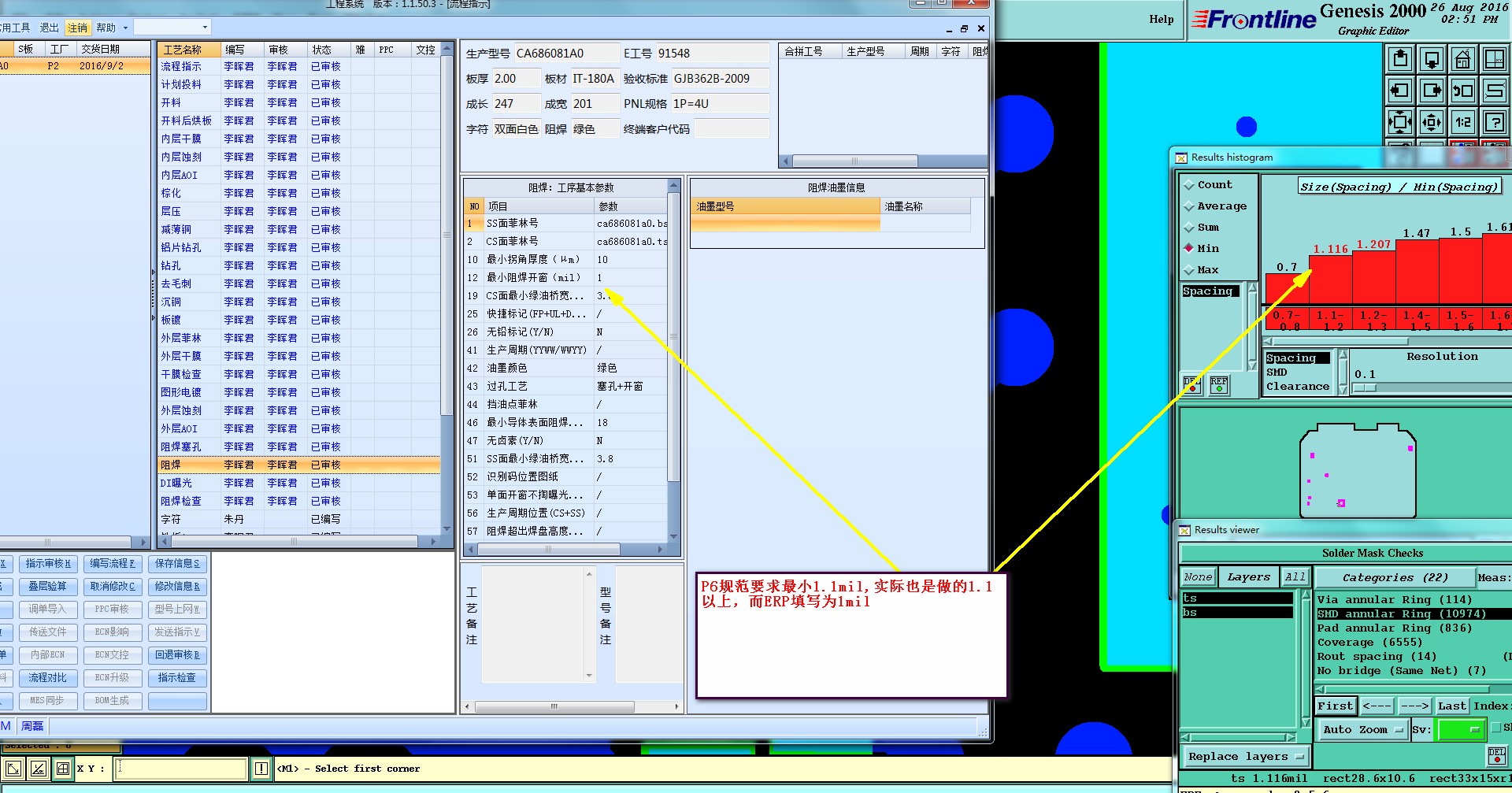Click the S-shaped snap icon in Genesis toolbar
Viewport: 1512px width, 793px height.
[1495, 91]
